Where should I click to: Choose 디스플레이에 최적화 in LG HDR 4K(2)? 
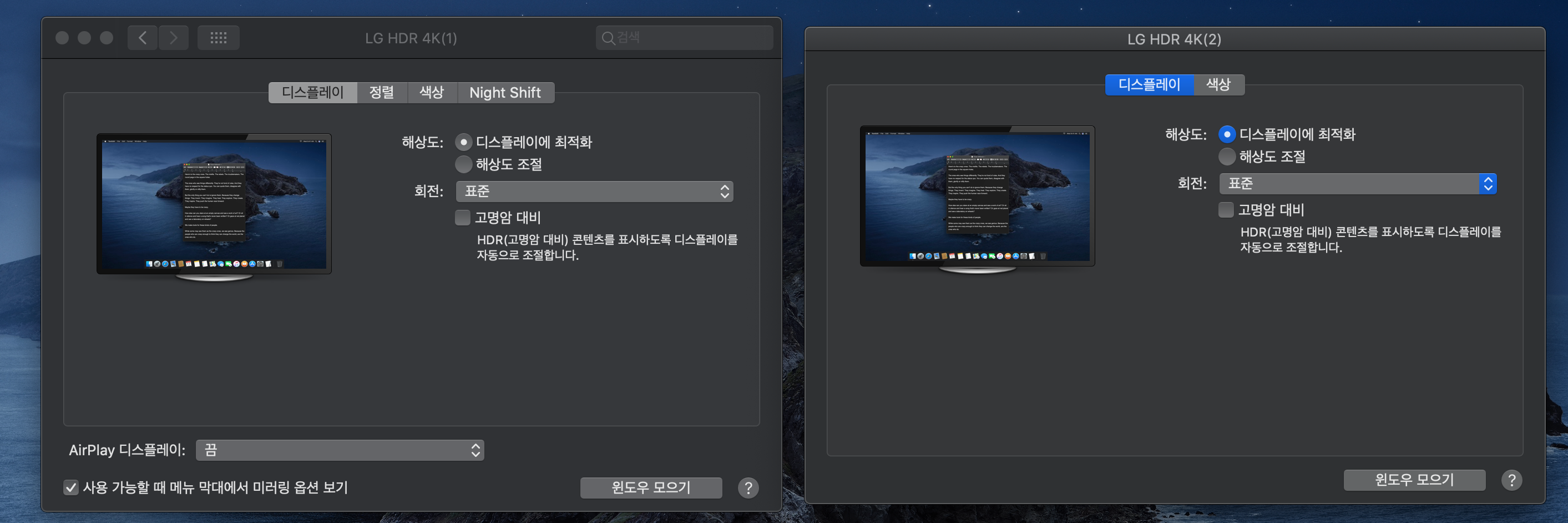tap(1227, 134)
